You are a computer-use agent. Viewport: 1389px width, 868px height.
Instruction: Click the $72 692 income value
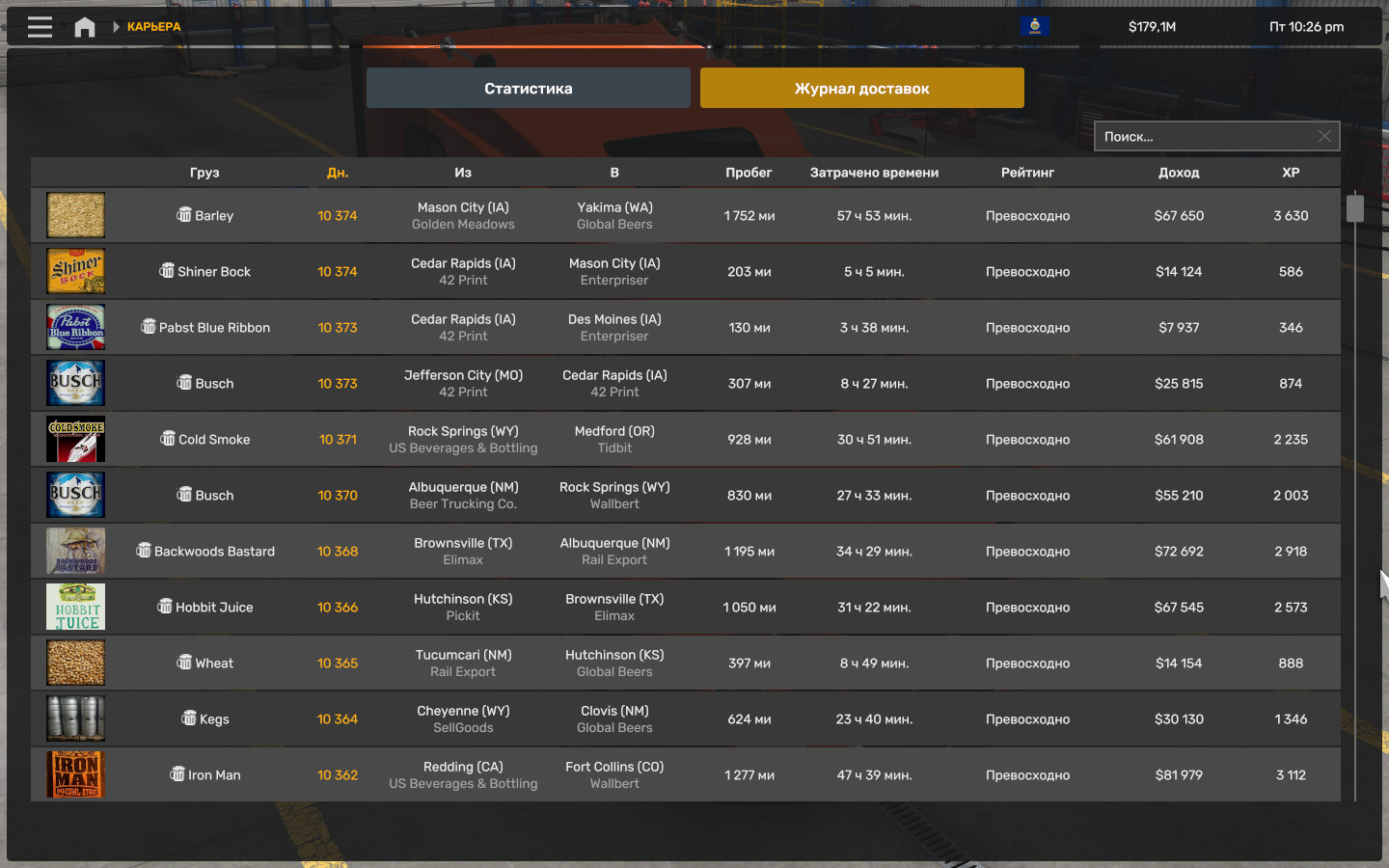[x=1179, y=551]
